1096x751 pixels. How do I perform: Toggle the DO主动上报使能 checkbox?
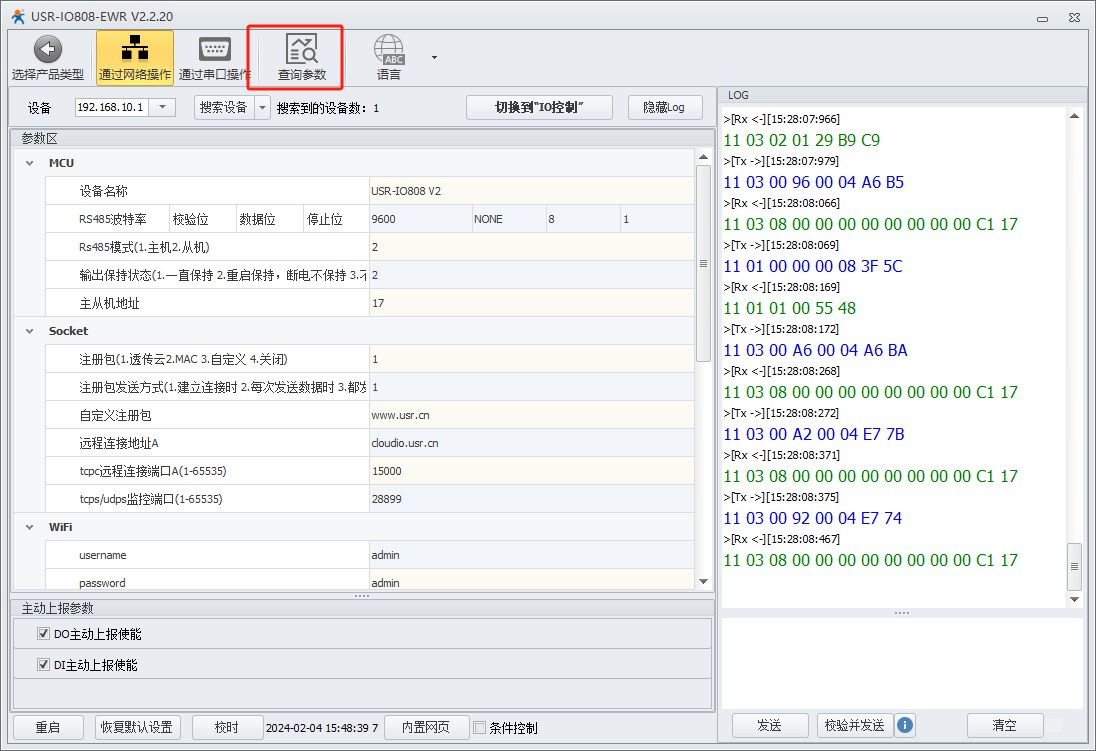(43, 634)
